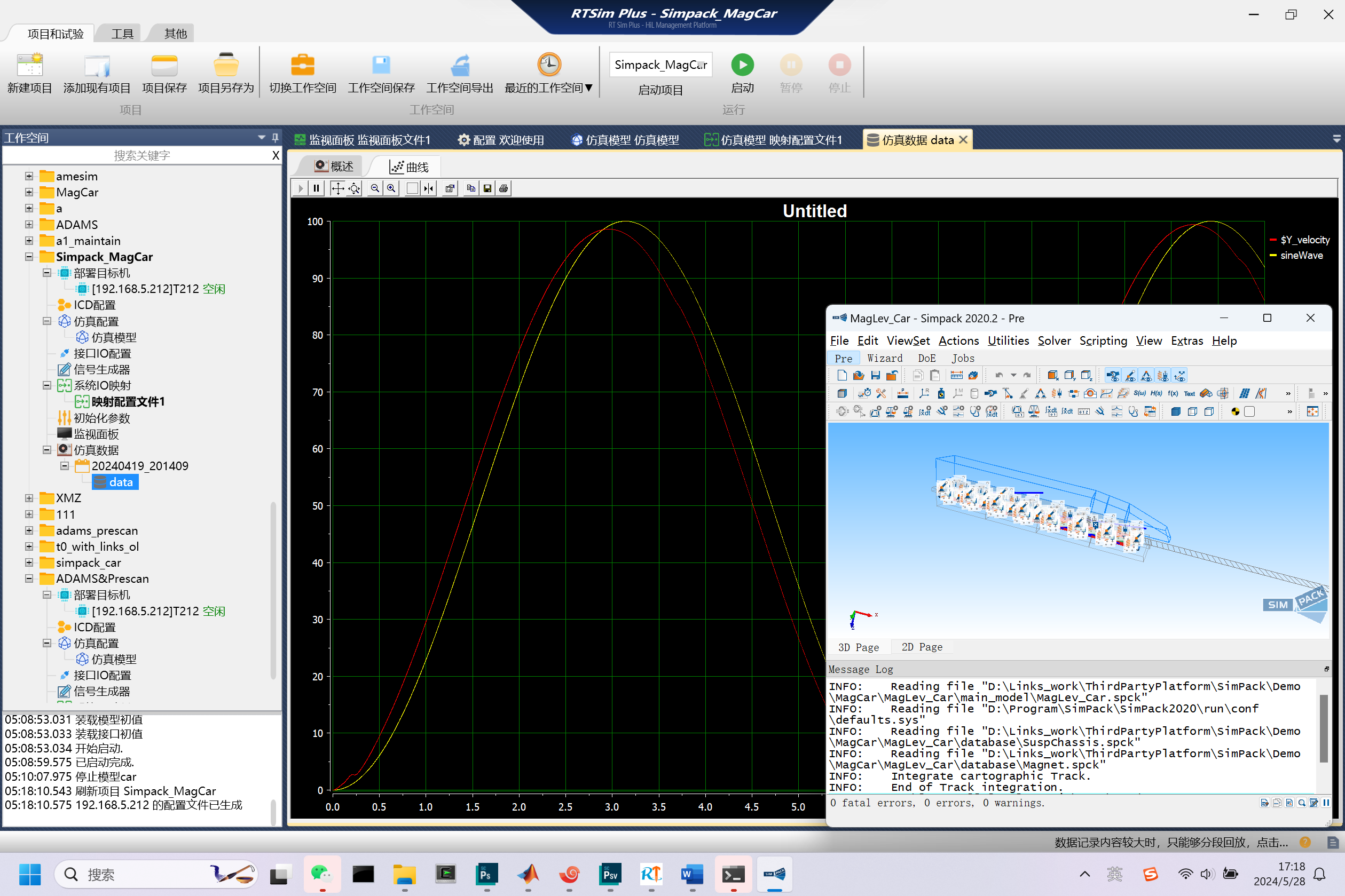Print the curve chart
The image size is (1345, 896).
(x=504, y=188)
